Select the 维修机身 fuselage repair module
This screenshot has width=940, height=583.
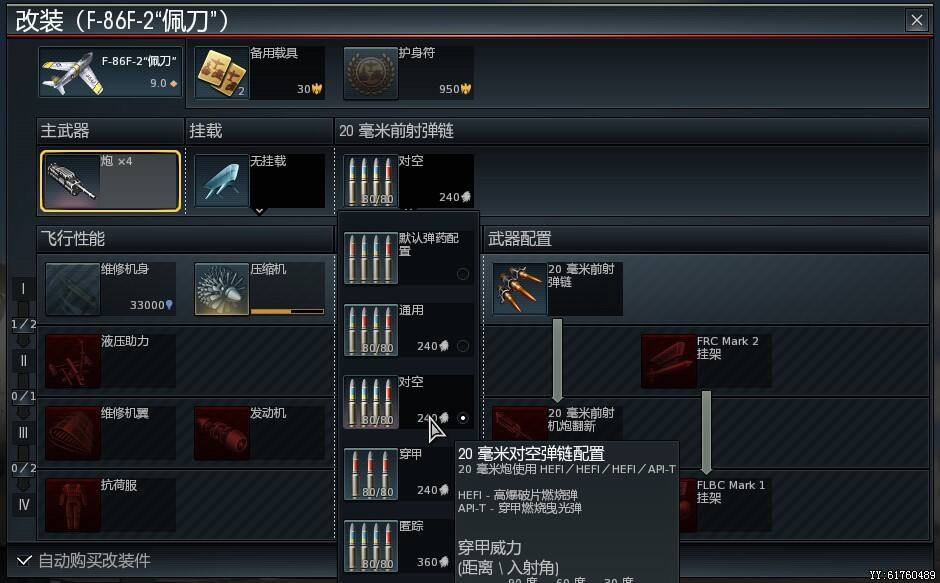110,289
